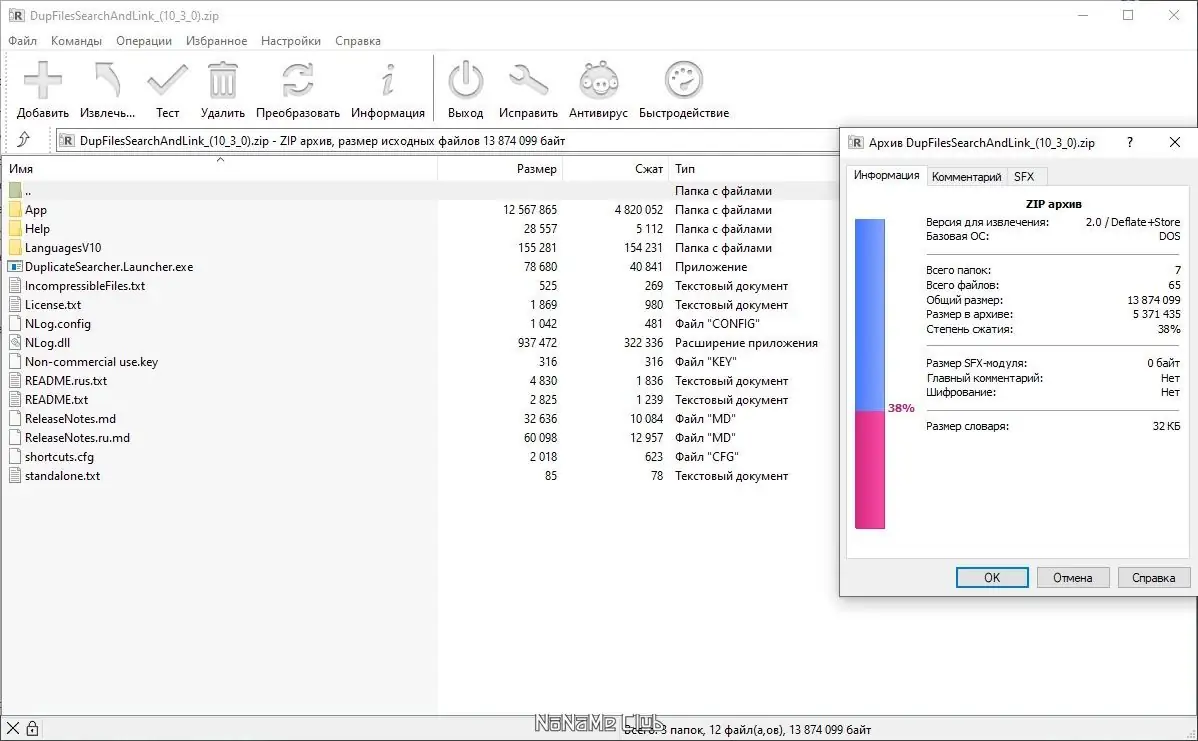Open the Быстродействие benchmark icon
This screenshot has width=1198, height=741.
click(x=683, y=80)
